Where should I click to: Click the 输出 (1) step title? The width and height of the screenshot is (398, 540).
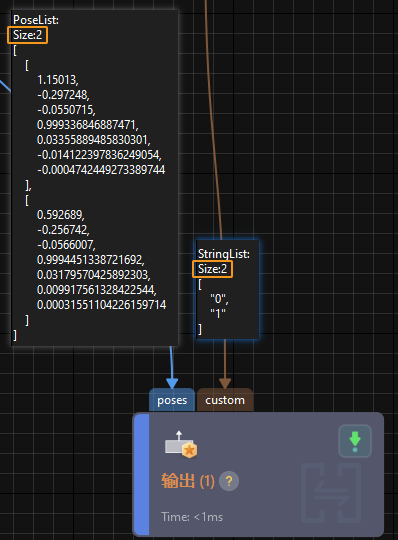pos(188,481)
